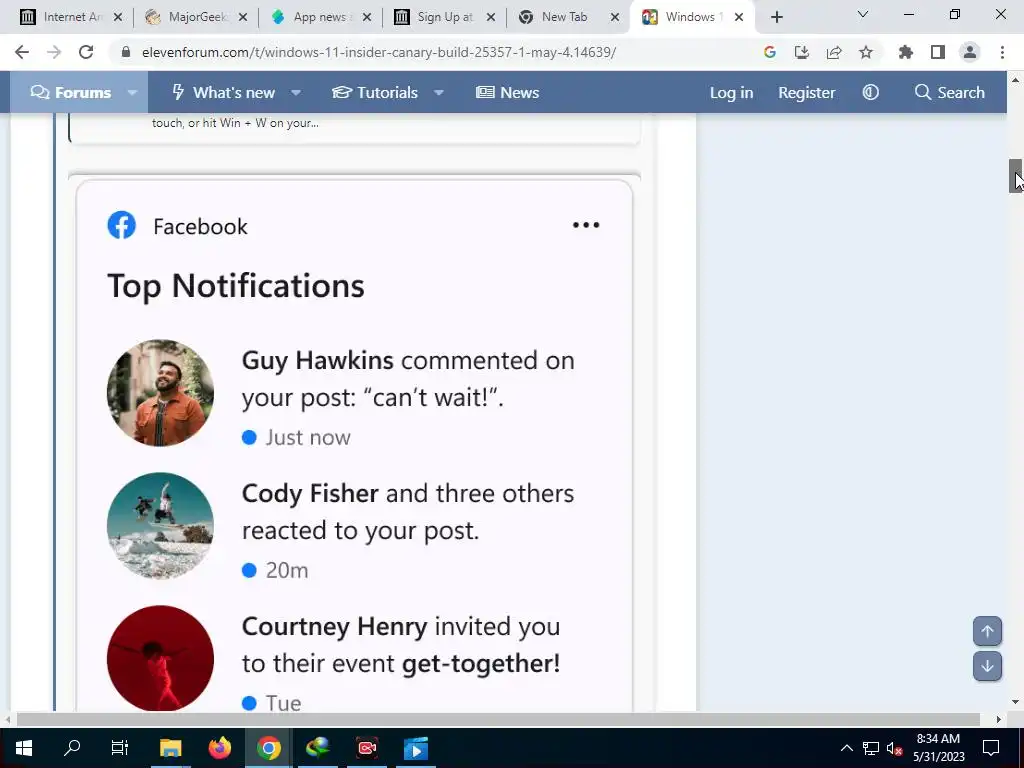1024x768 pixels.
Task: Open a new browser tab
Action: pyautogui.click(x=776, y=18)
